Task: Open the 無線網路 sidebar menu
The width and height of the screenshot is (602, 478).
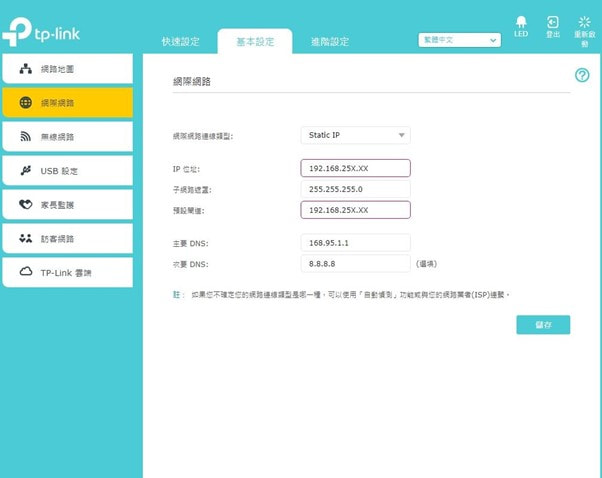Action: pos(68,137)
